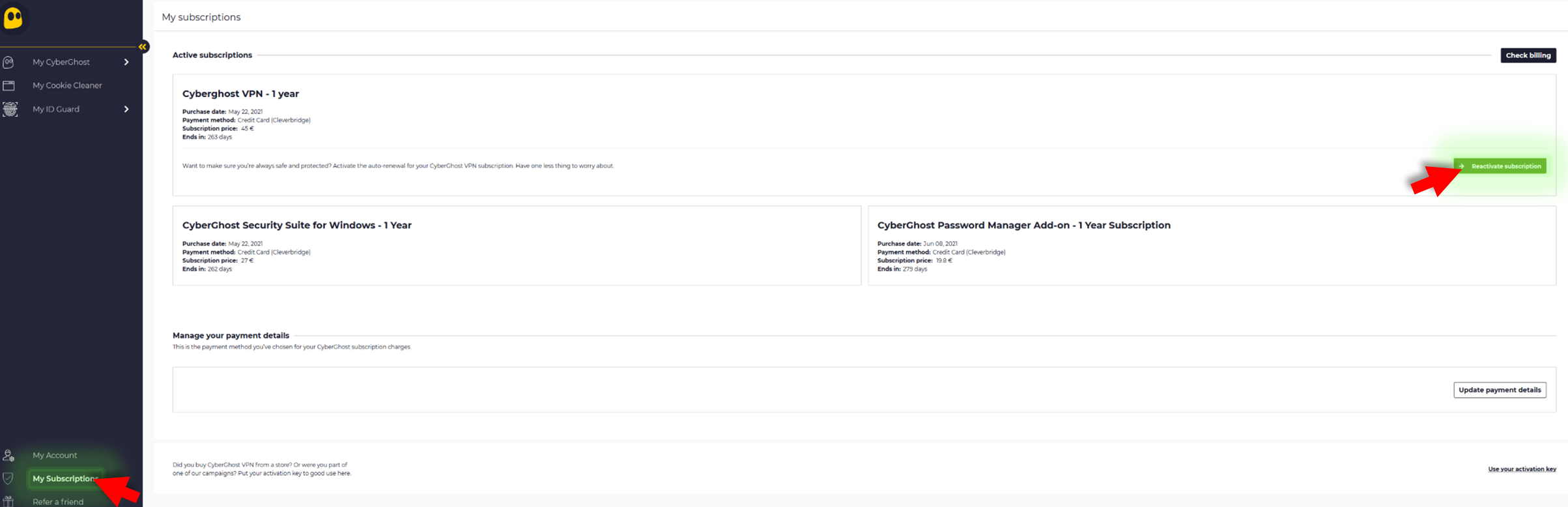Click Manage your payment details heading
The width and height of the screenshot is (1568, 507).
231,336
